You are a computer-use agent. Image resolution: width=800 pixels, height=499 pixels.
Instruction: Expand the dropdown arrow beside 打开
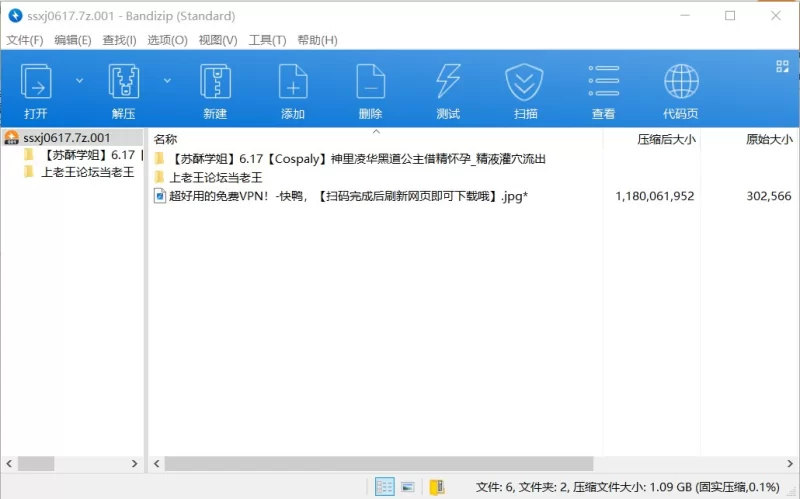[x=80, y=81]
